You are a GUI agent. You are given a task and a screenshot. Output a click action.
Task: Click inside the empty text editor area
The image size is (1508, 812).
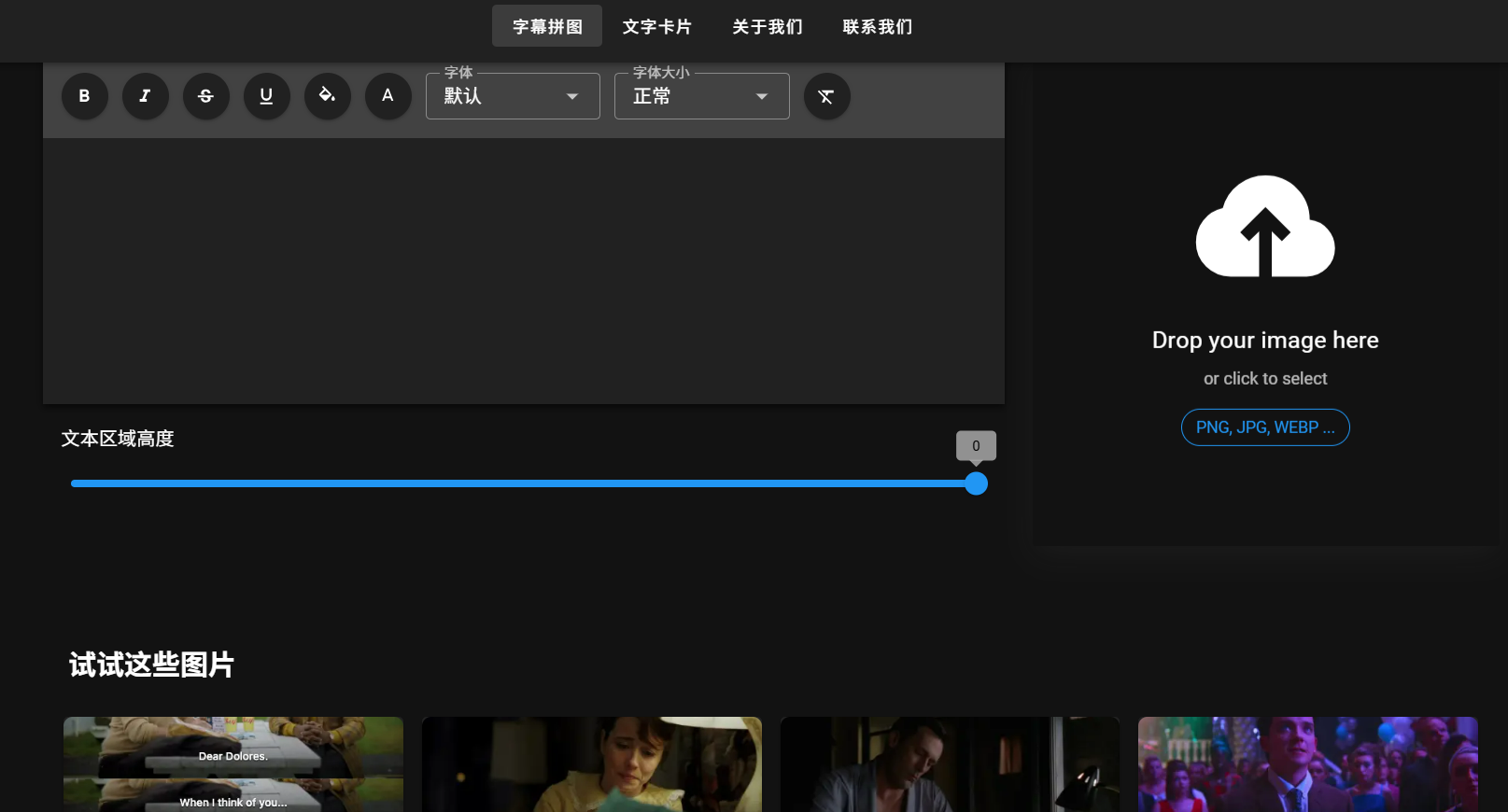[x=523, y=271]
